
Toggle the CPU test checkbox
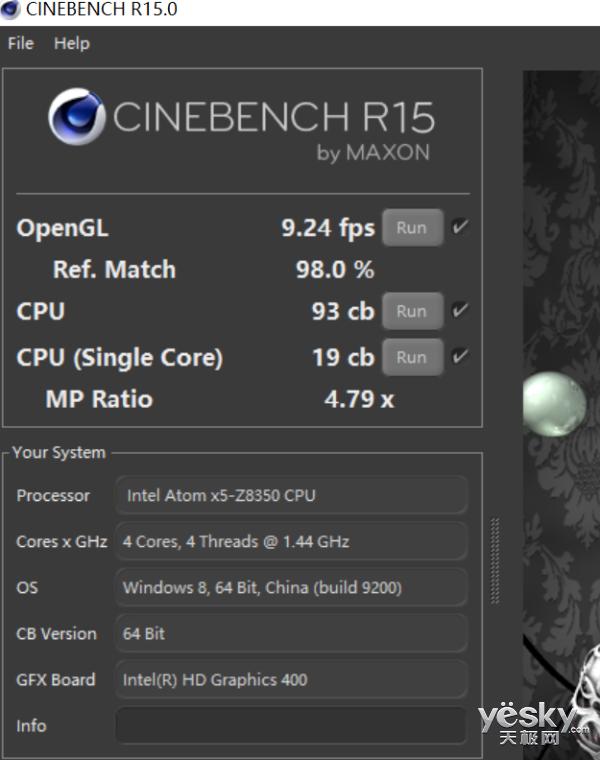coord(459,310)
